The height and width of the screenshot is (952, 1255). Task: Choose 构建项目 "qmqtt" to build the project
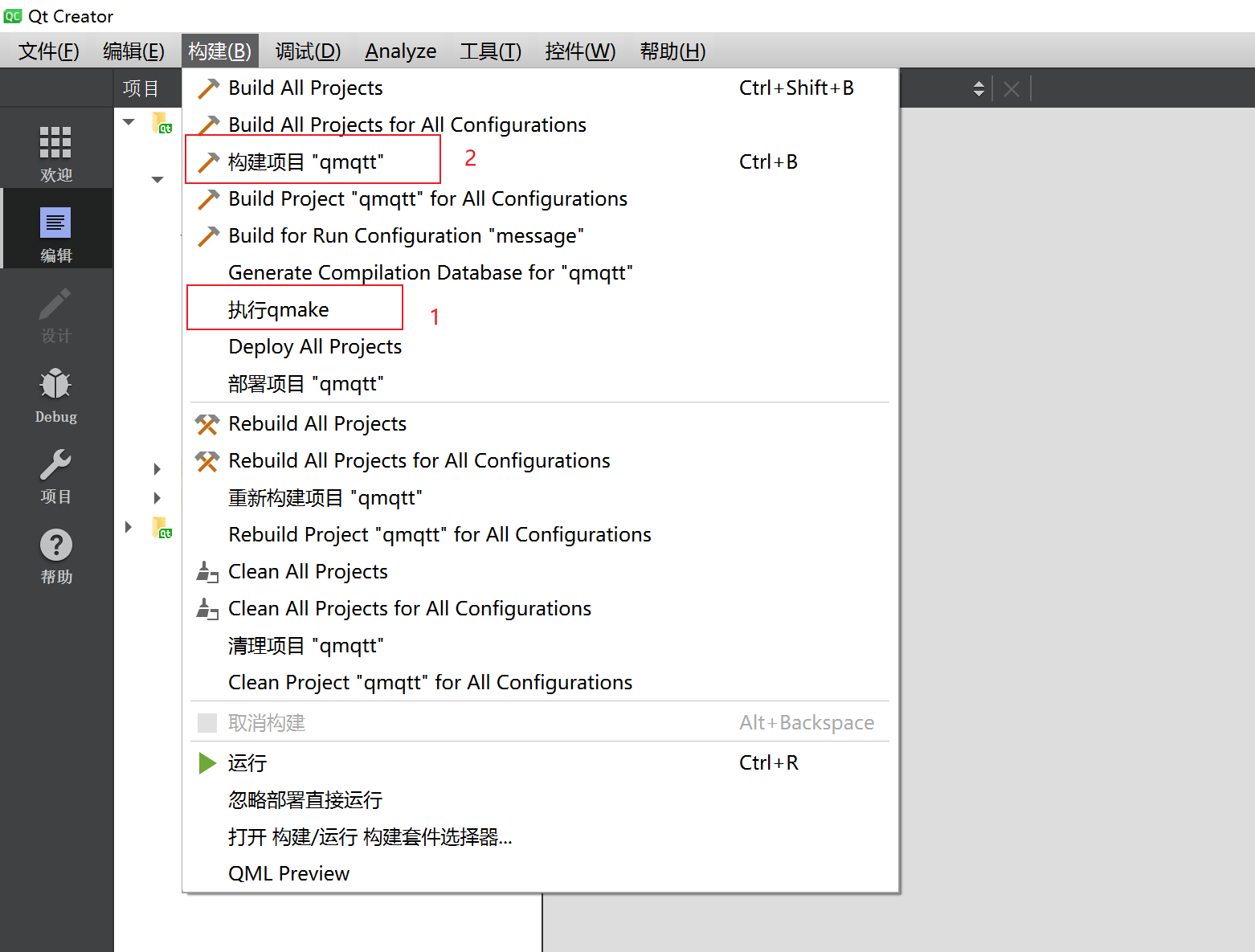pos(305,161)
